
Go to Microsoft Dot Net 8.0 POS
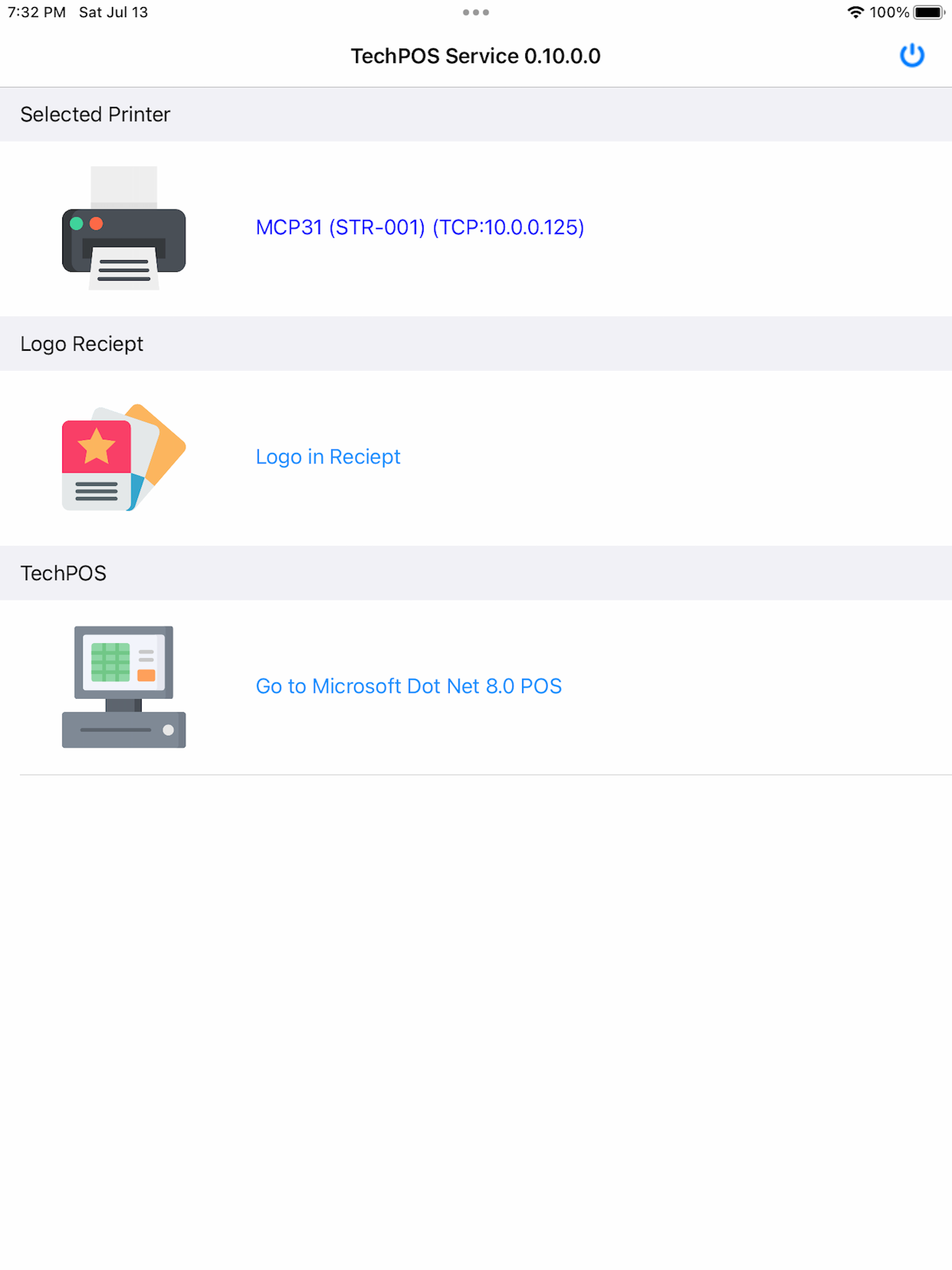pyautogui.click(x=409, y=686)
